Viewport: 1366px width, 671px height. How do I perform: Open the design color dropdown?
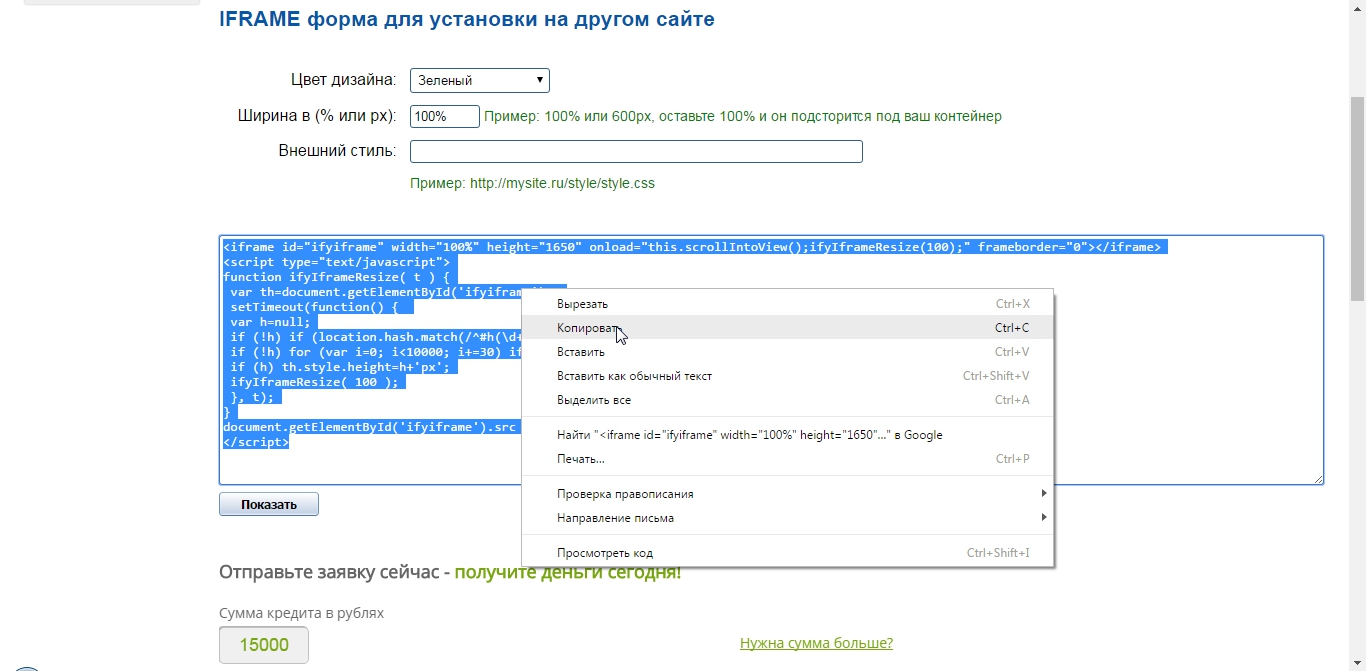[x=479, y=80]
